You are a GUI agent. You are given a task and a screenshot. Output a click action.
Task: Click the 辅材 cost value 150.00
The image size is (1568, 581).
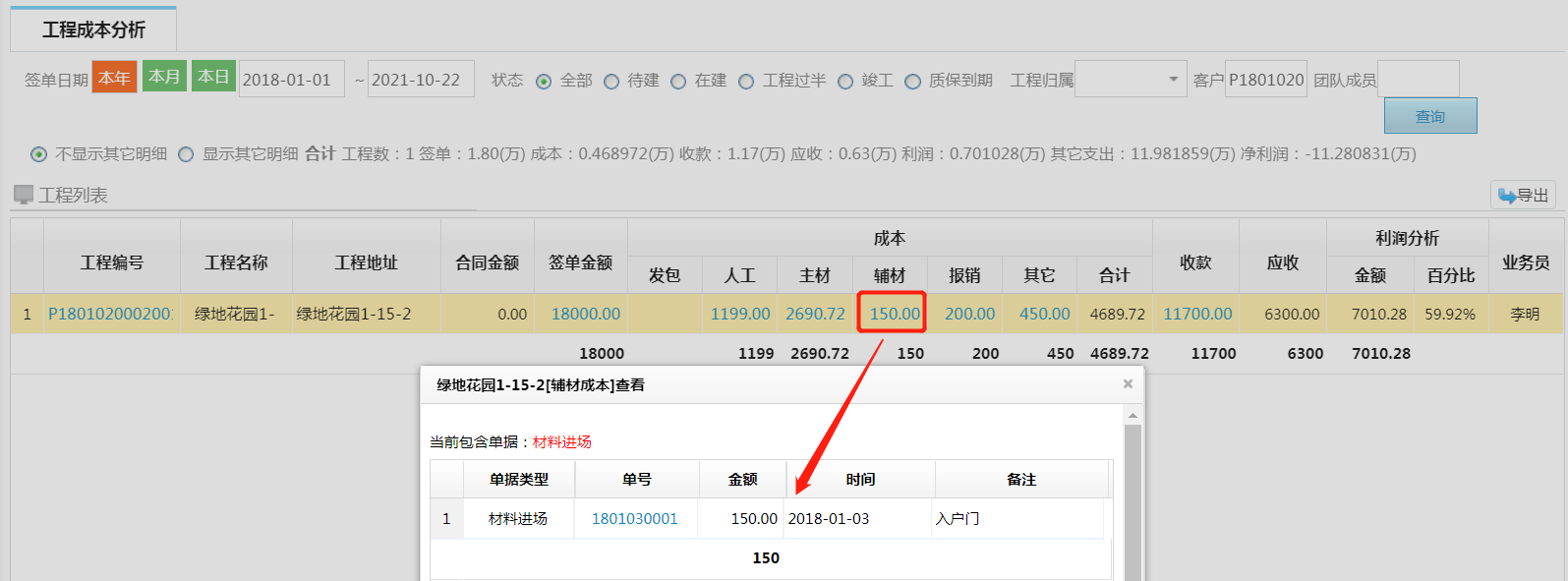[895, 314]
